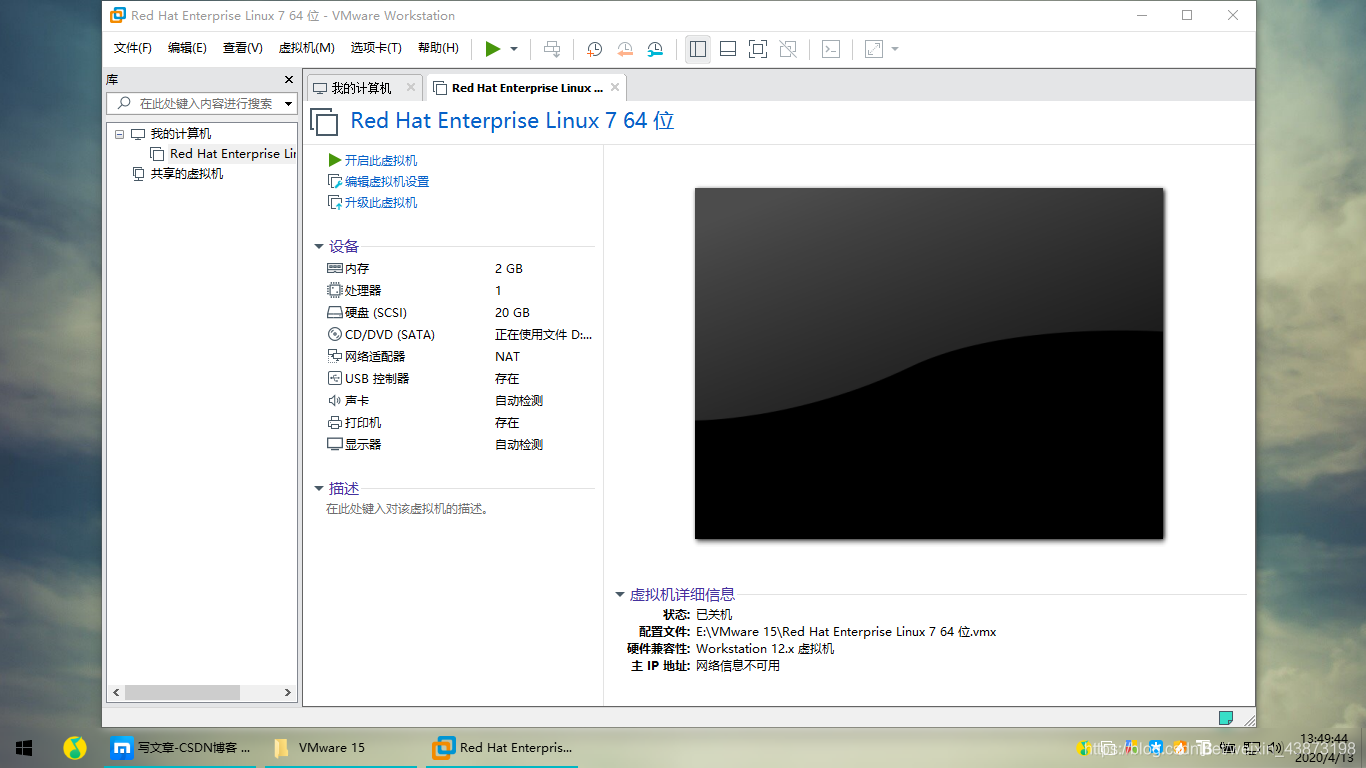This screenshot has width=1366, height=768.
Task: Collapse the 设备 section
Action: click(x=319, y=247)
